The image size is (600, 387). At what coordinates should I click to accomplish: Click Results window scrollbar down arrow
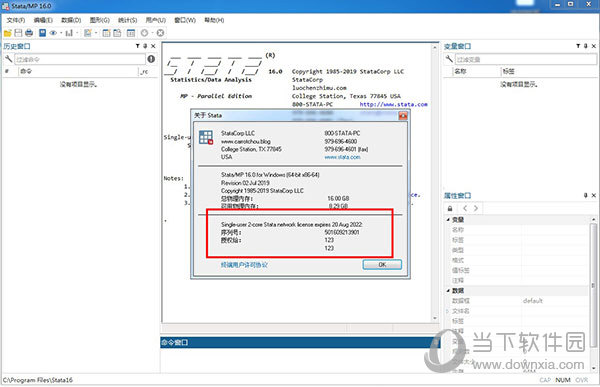[x=435, y=318]
